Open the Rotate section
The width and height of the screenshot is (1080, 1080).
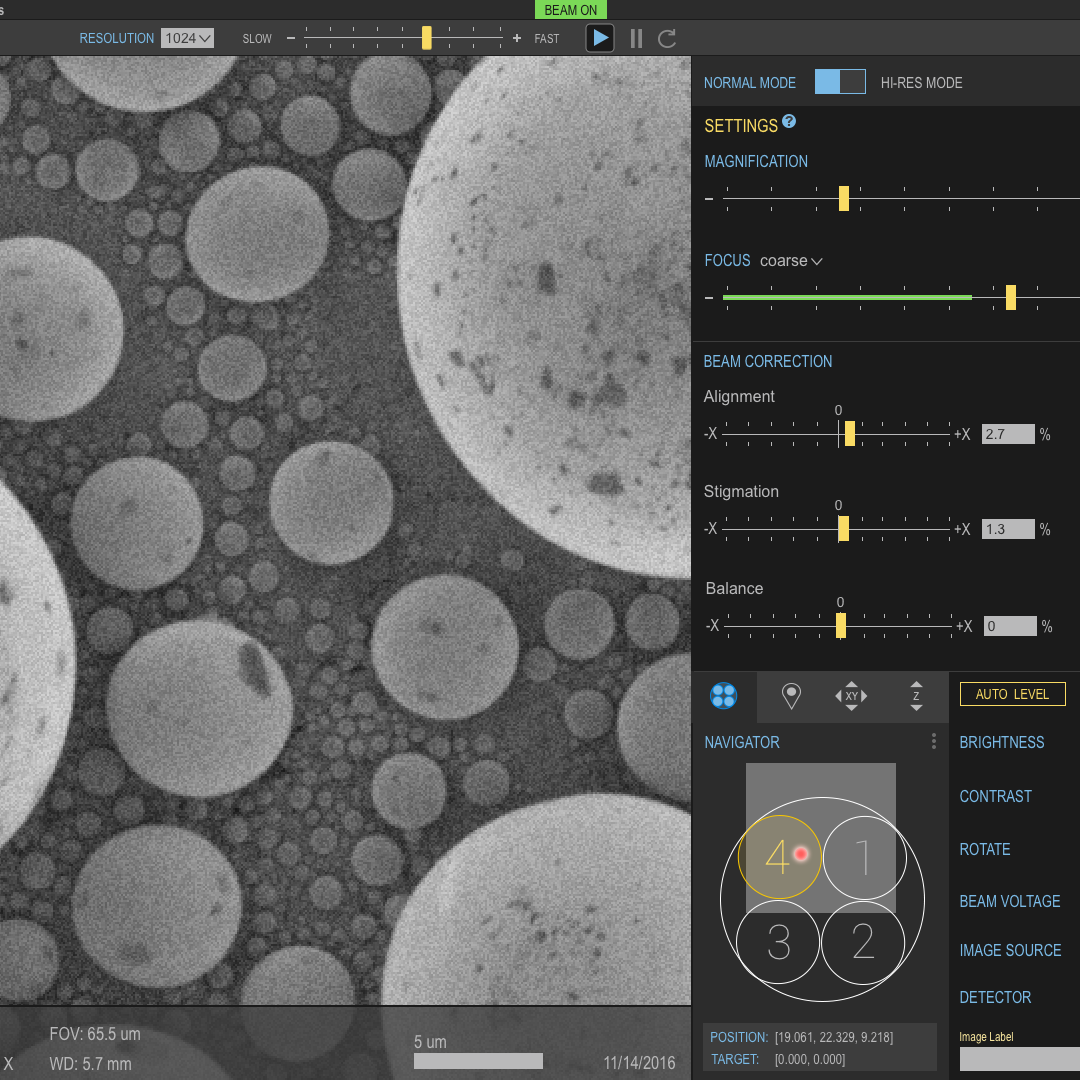(x=984, y=849)
